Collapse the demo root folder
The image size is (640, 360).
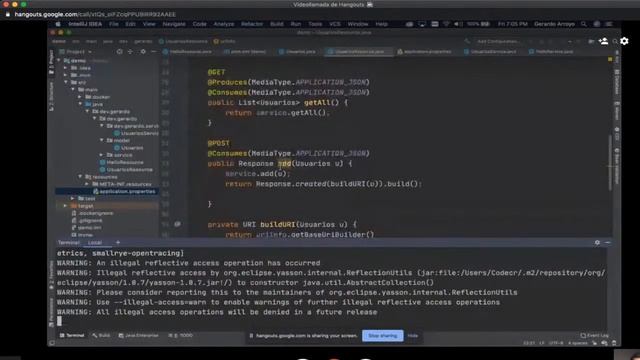tap(59, 60)
